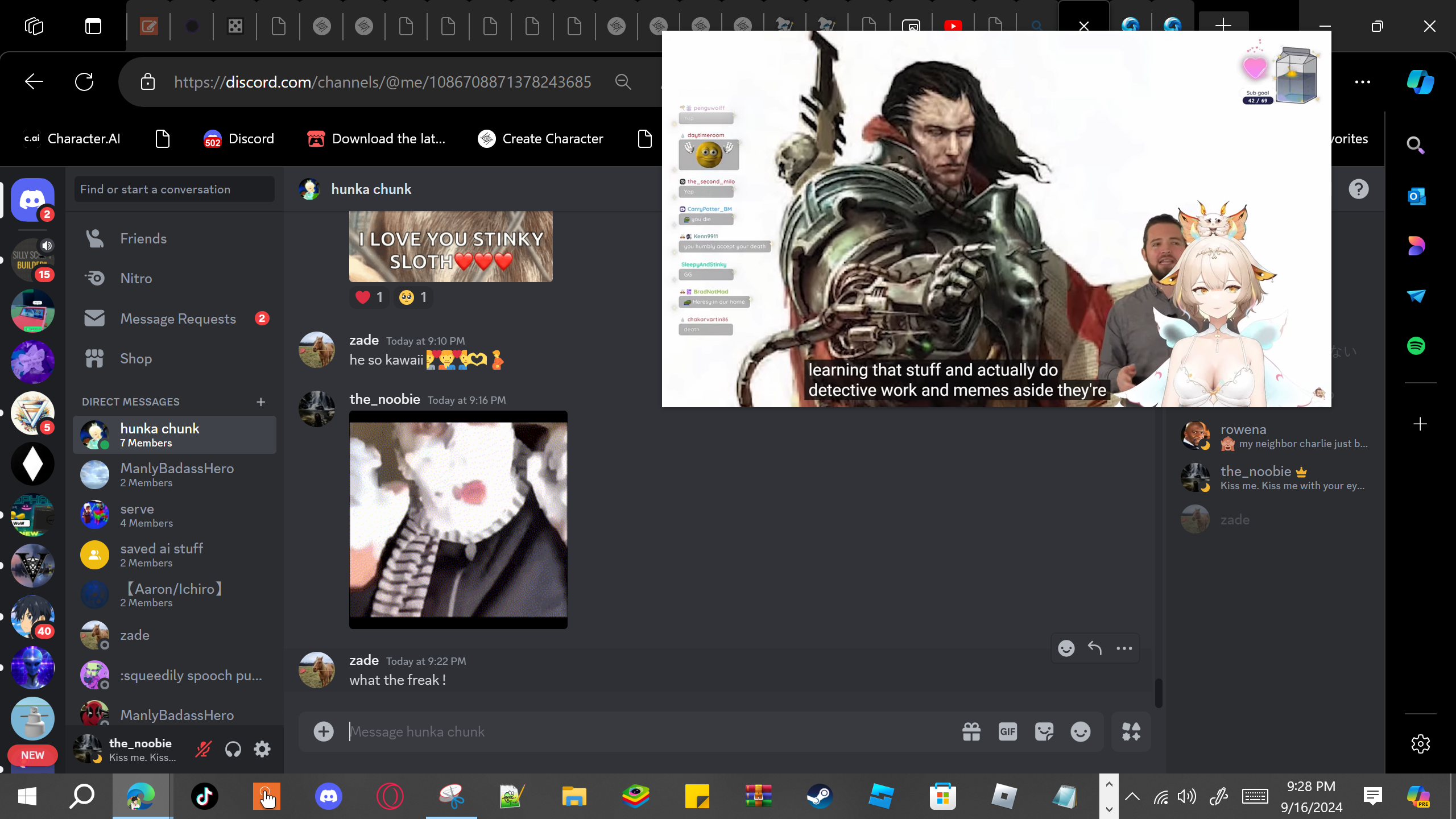Open Discord help icon

pos(1359,189)
